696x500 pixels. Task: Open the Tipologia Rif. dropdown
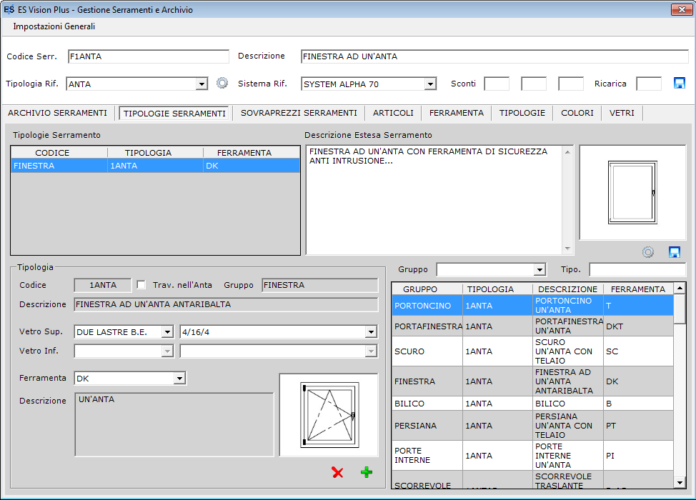click(x=201, y=84)
